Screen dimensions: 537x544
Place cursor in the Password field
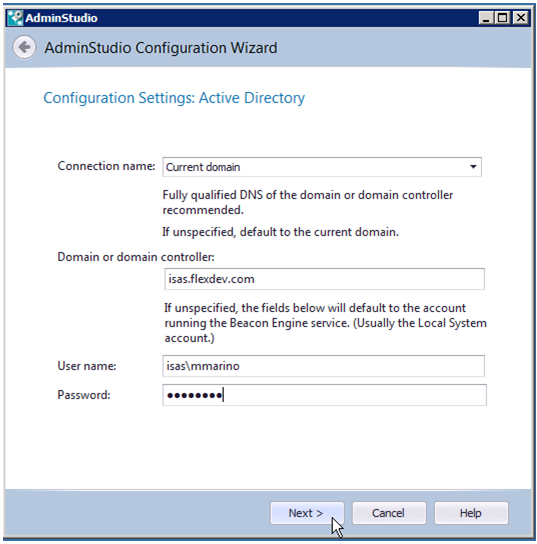pyautogui.click(x=324, y=395)
